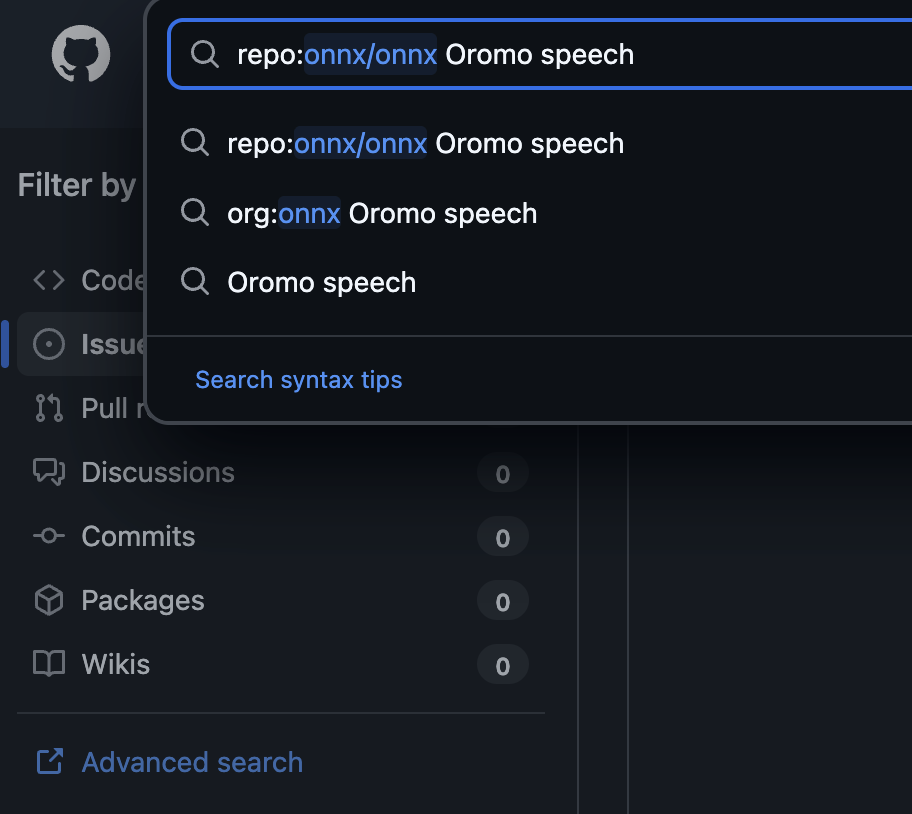Click the Packages box icon

point(49,600)
